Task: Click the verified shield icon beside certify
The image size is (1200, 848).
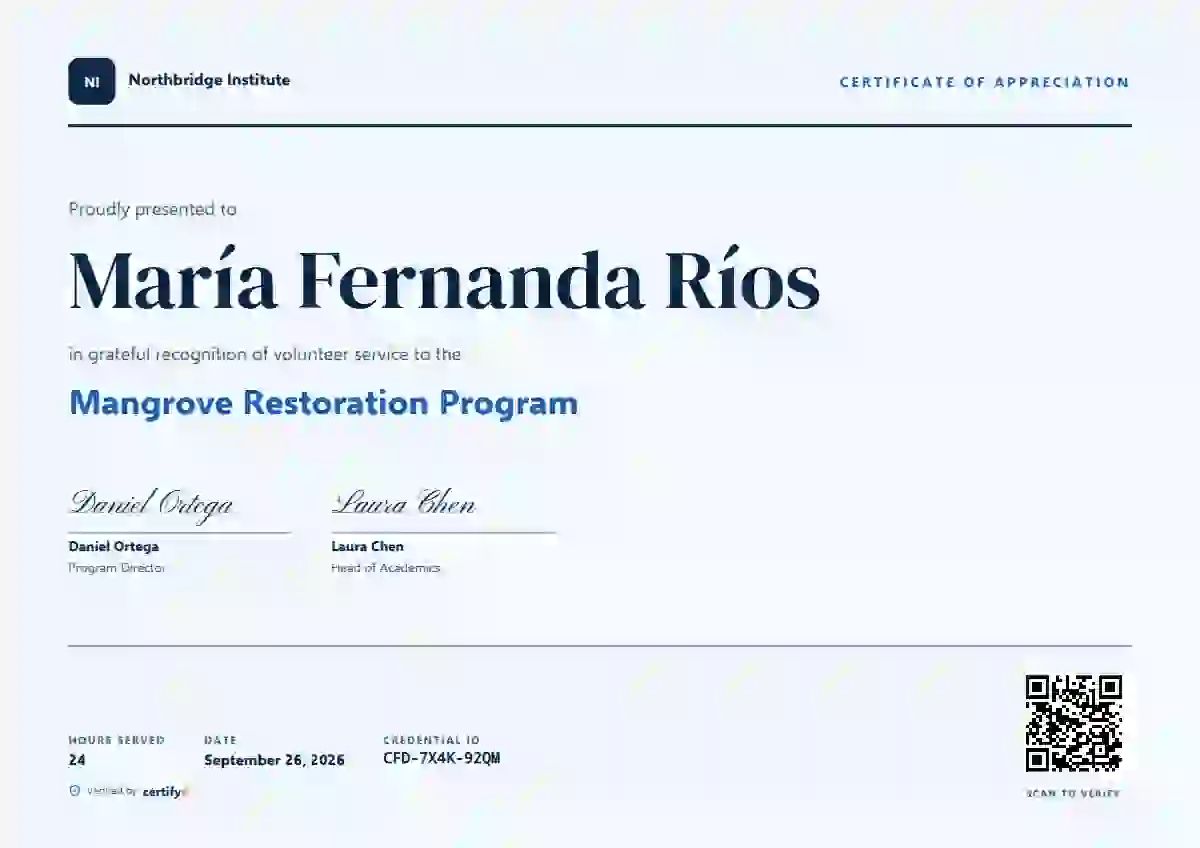Action: (x=74, y=791)
